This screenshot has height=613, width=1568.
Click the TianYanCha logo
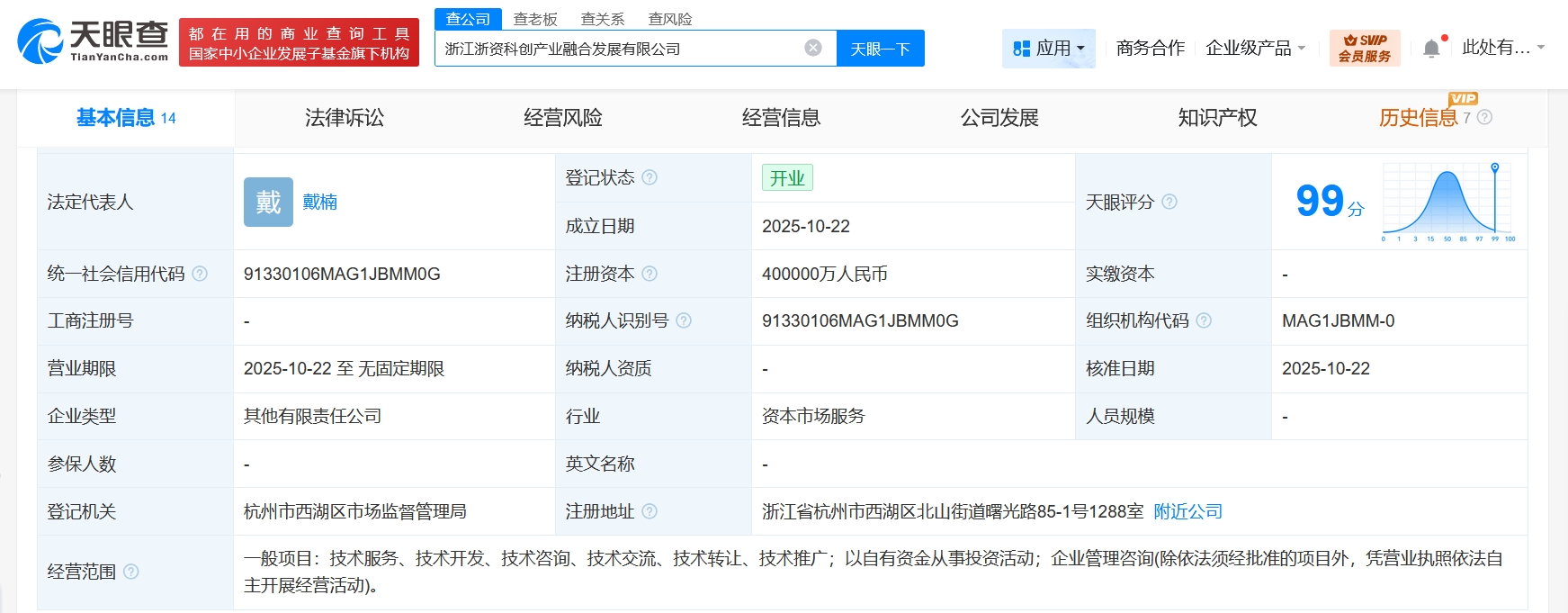tap(93, 41)
